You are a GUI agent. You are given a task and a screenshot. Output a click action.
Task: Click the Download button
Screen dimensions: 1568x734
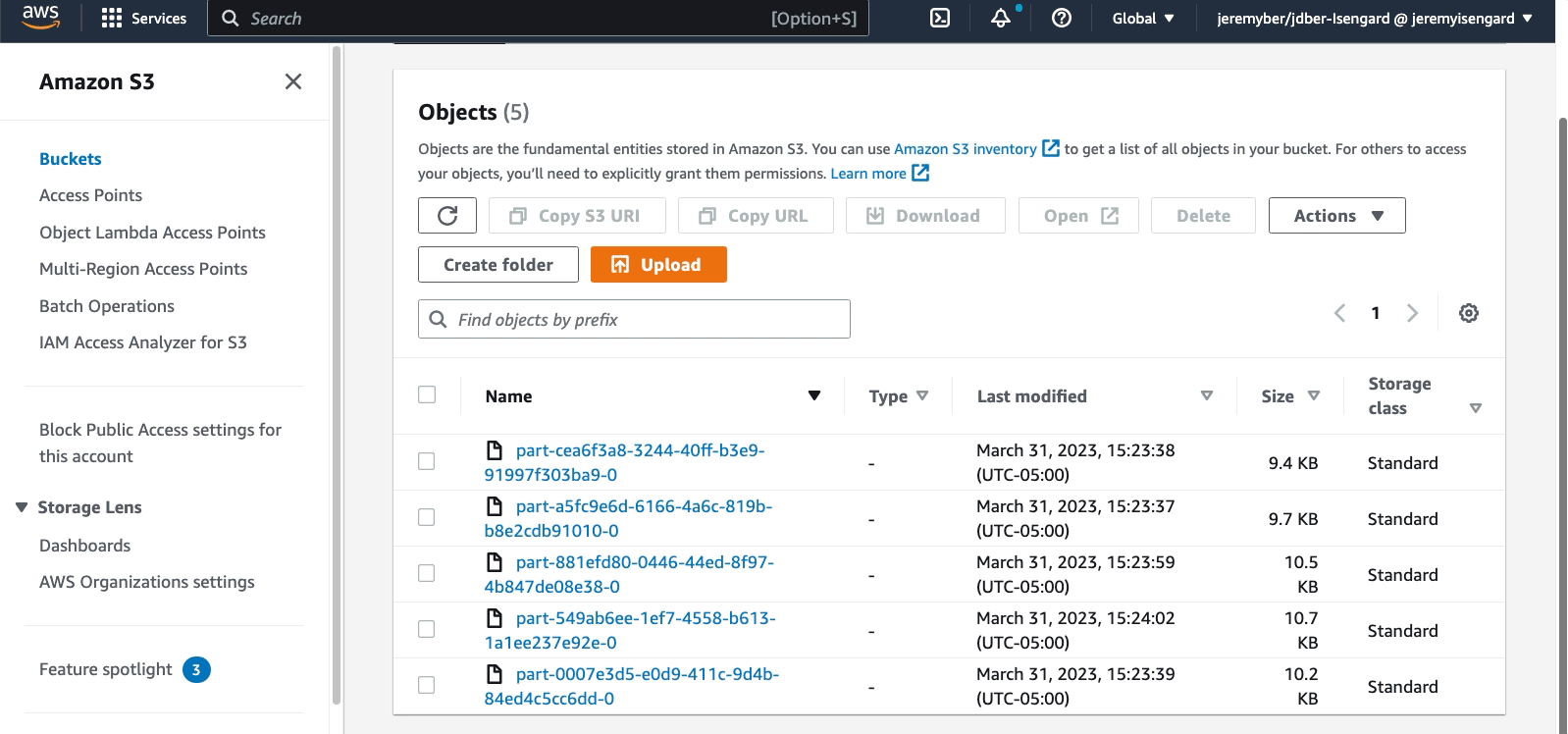925,216
